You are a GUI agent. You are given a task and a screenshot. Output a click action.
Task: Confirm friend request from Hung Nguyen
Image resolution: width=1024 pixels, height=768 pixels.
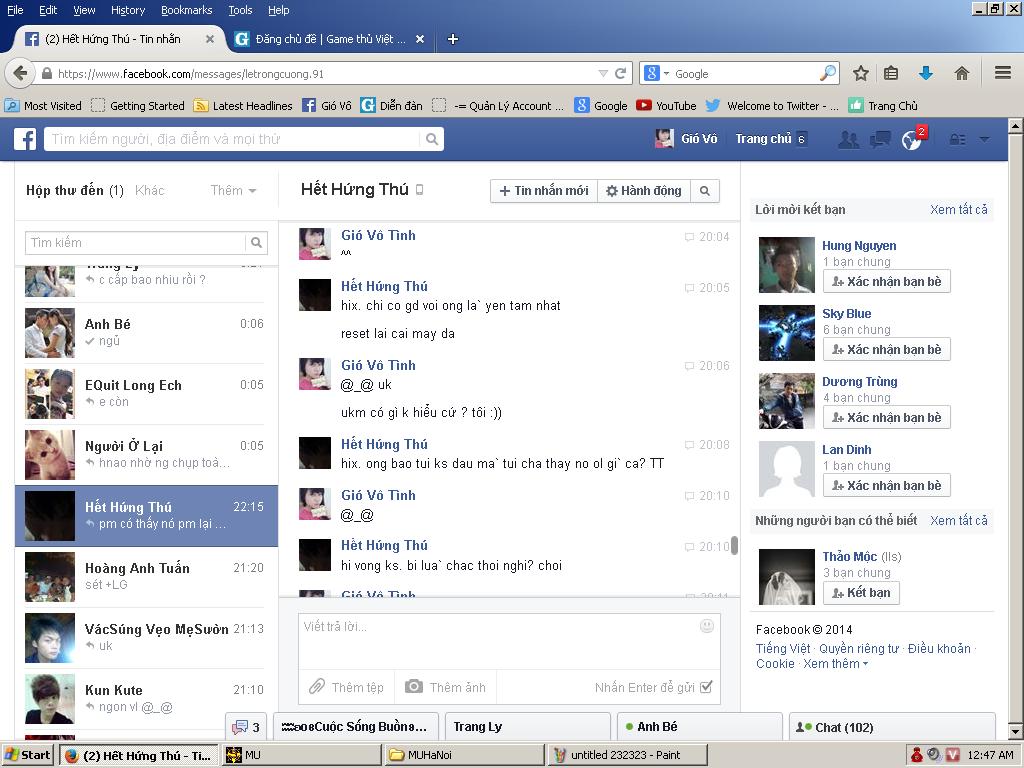click(886, 281)
